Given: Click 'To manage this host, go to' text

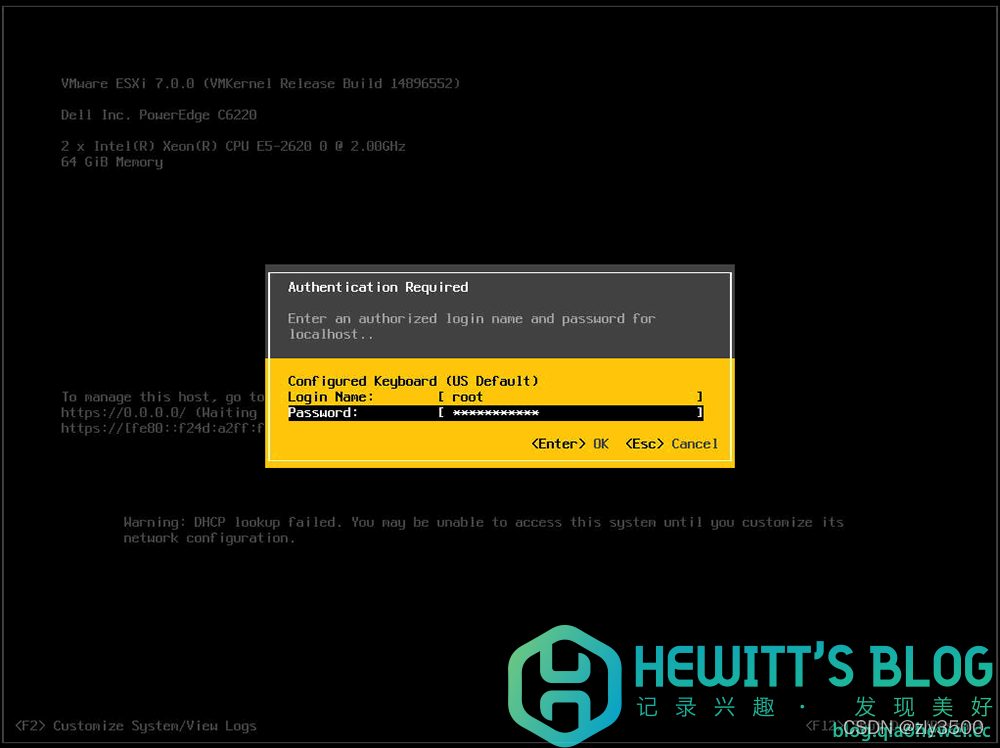Looking at the screenshot, I should tap(162, 397).
